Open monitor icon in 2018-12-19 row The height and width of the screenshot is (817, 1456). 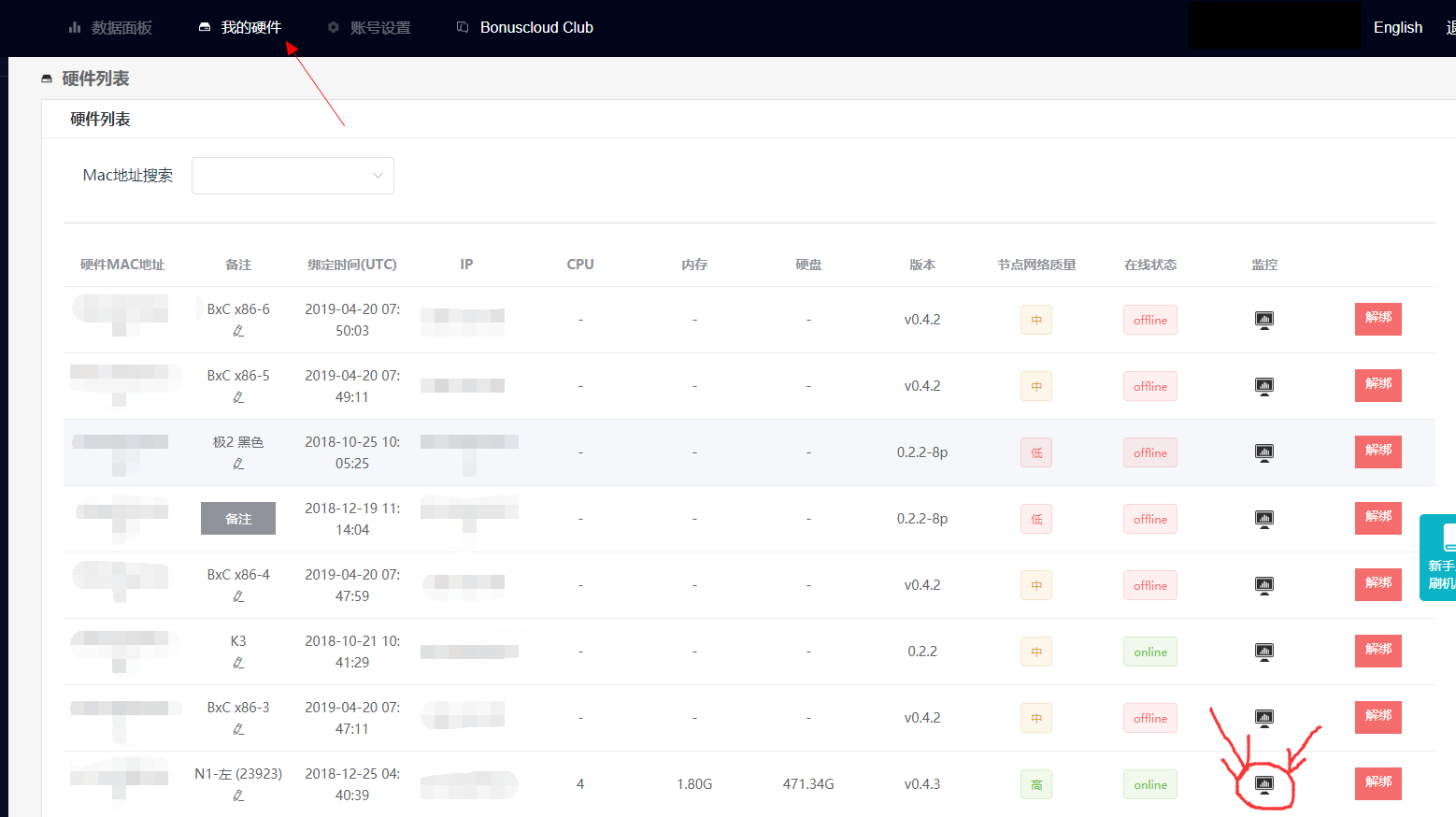click(x=1264, y=519)
